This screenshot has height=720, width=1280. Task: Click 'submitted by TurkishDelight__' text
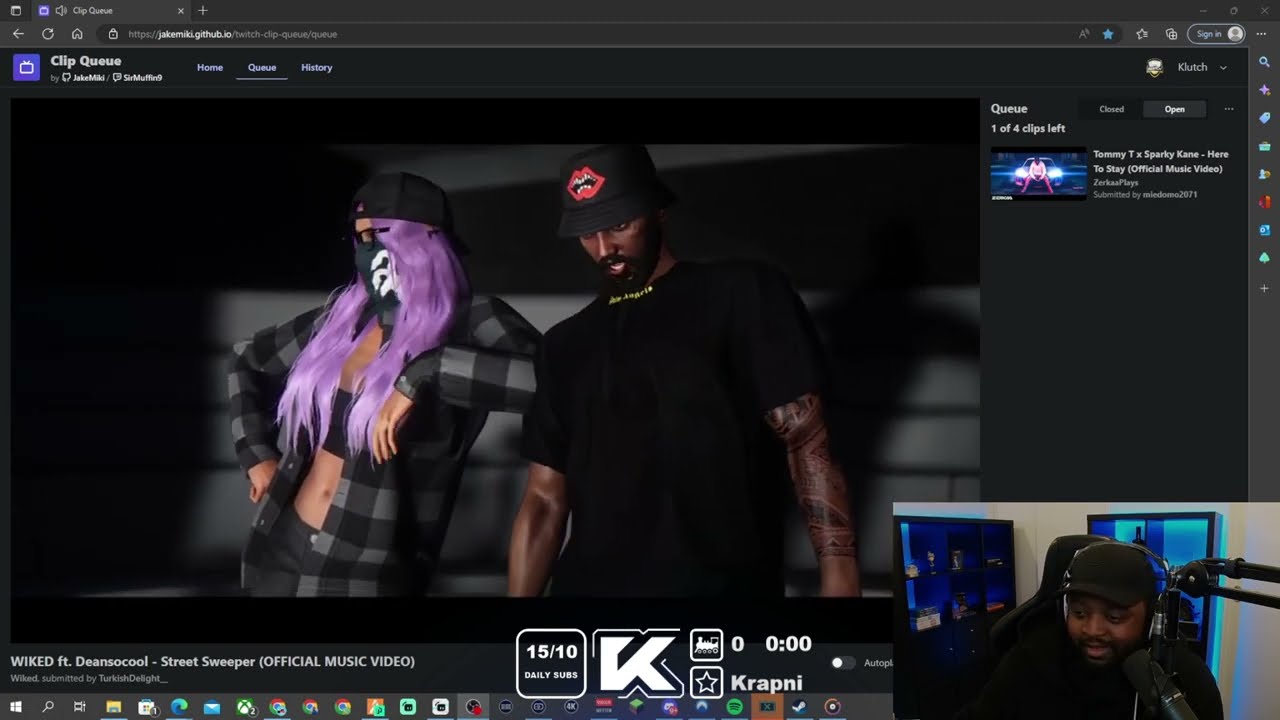(105, 678)
